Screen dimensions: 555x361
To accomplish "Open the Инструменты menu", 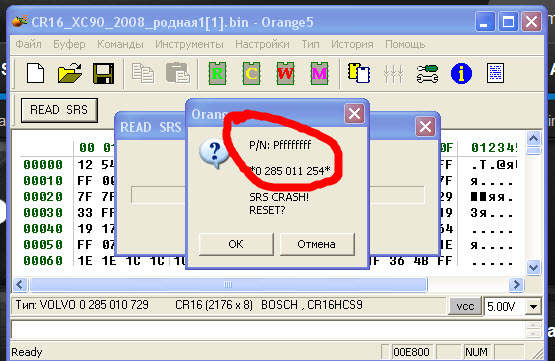I will pos(189,44).
